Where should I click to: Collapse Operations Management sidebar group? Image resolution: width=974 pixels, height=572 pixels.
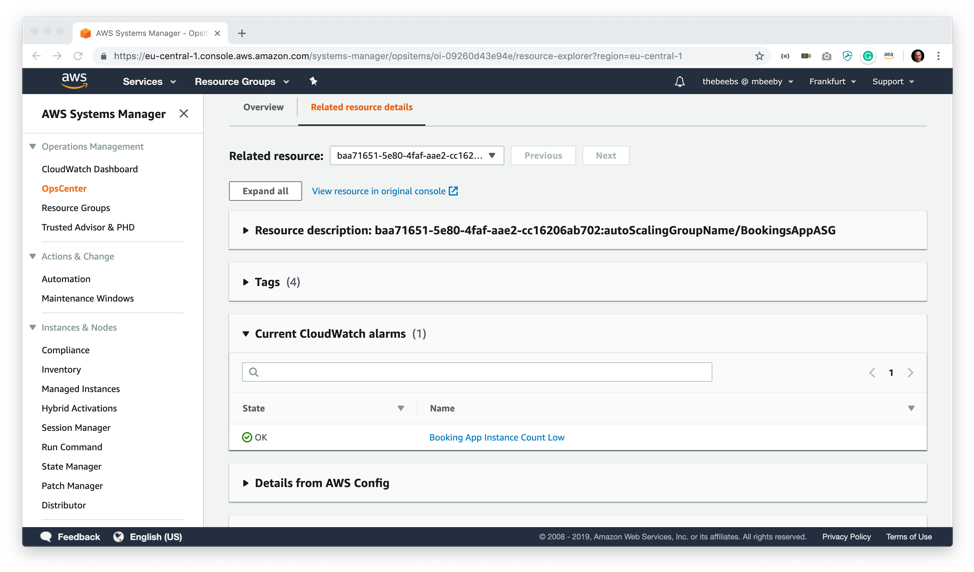click(x=32, y=147)
